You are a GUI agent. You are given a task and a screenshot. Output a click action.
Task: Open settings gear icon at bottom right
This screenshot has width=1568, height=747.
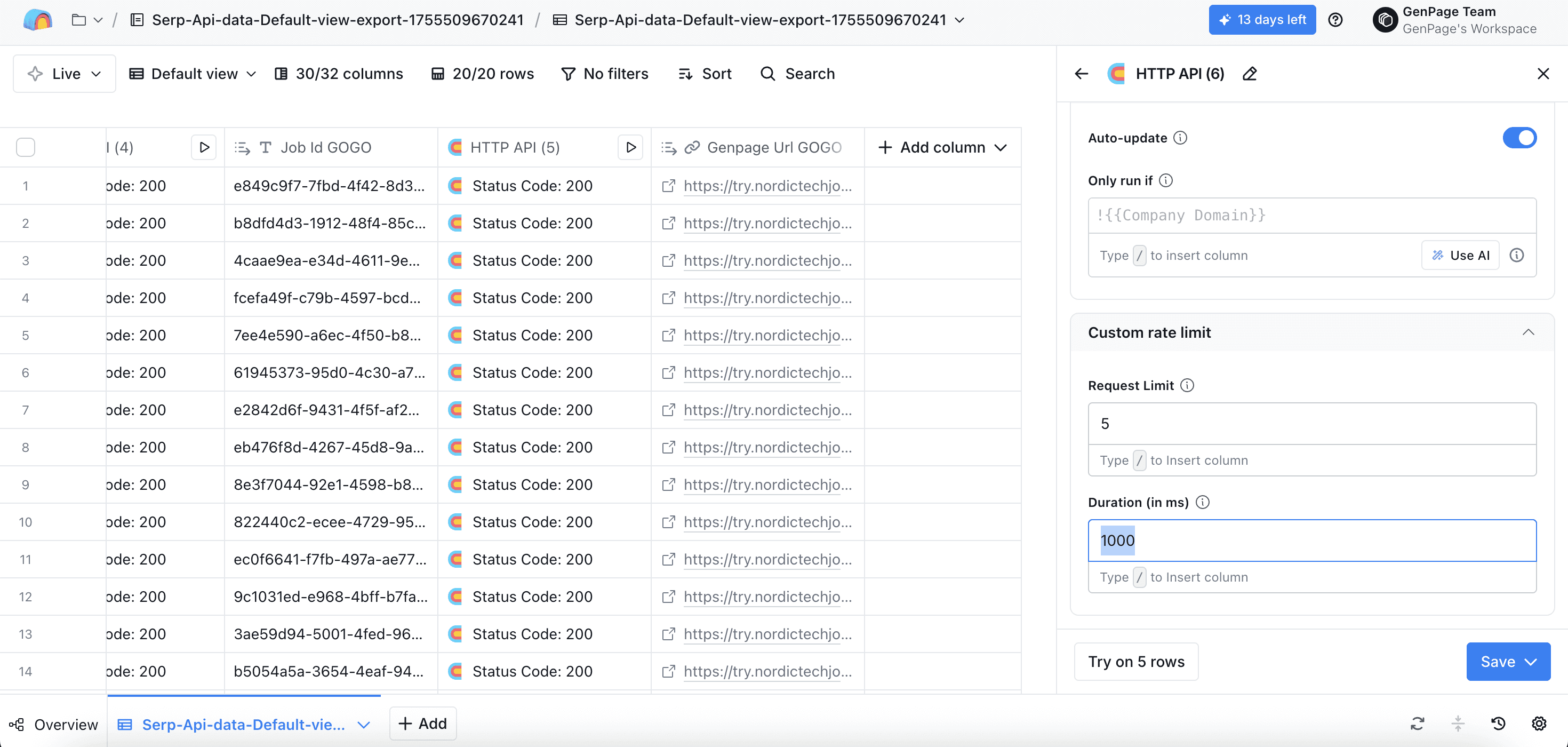[1539, 724]
